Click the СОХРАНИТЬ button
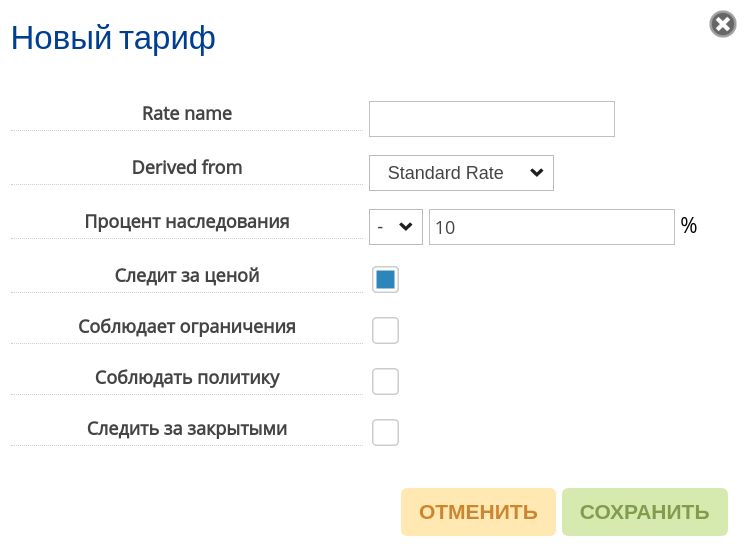Screen dimensions: 747x554 (645, 512)
